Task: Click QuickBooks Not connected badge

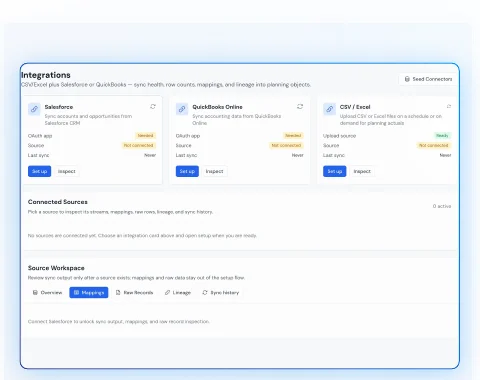Action: pyautogui.click(x=286, y=145)
